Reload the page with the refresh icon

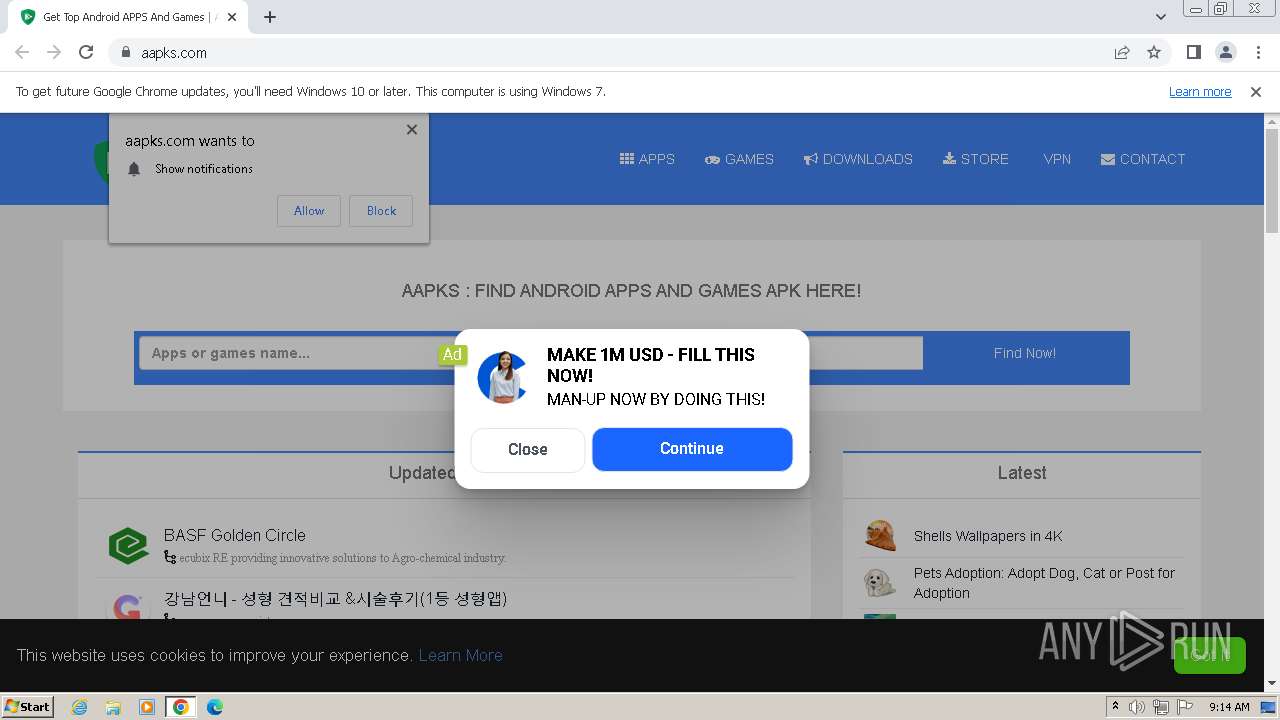(x=86, y=53)
